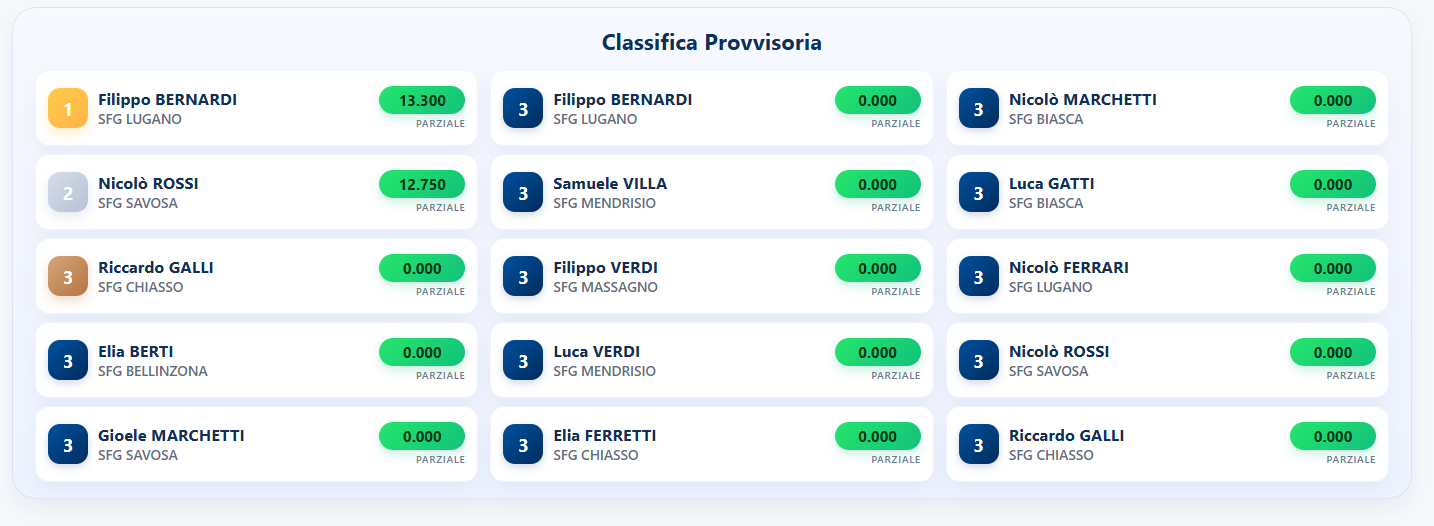Open the Luca GATTI athlete name
Viewport: 1434px width, 526px height.
point(1051,184)
